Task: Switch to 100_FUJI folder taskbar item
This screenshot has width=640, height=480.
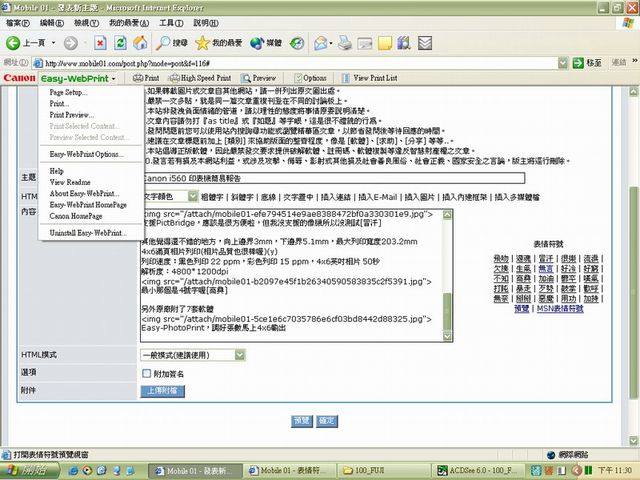Action: (x=384, y=470)
